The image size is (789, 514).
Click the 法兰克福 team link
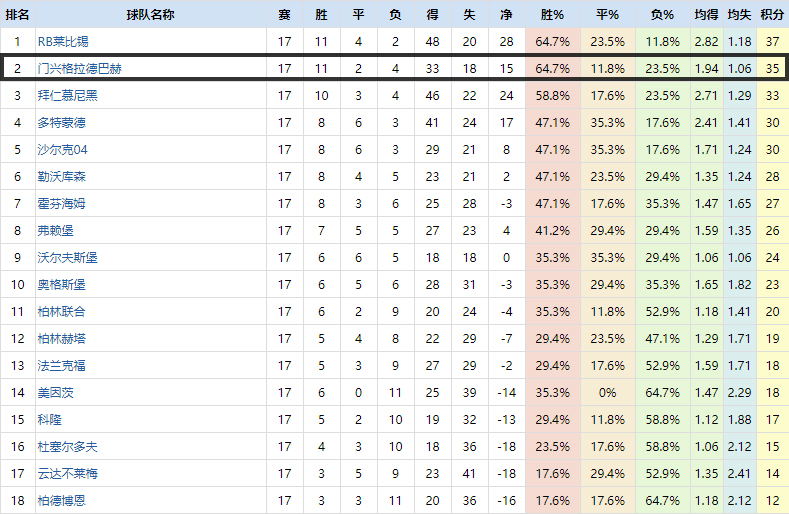pos(61,366)
